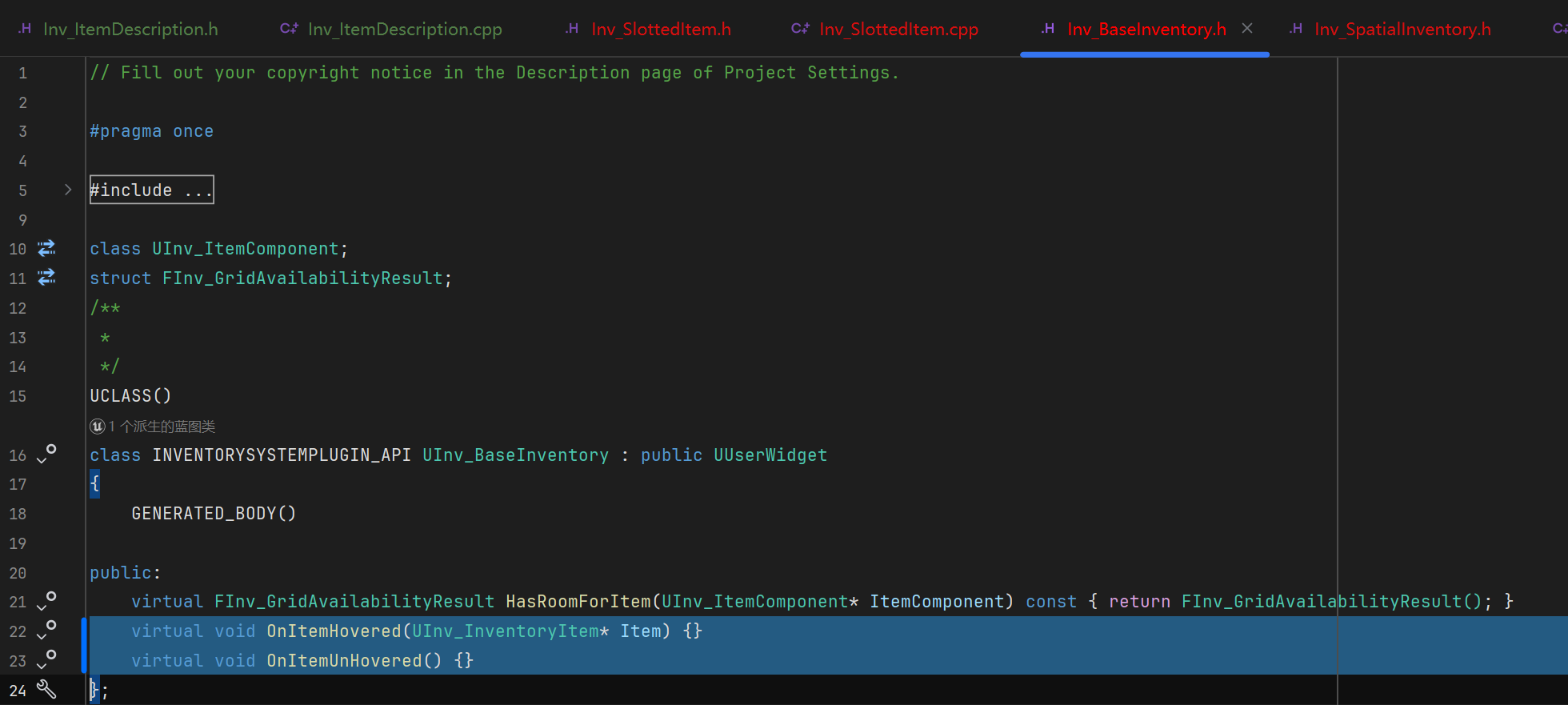Image resolution: width=1568 pixels, height=705 pixels.
Task: Switch to Inv_ItemDescription.h tab
Action: pos(130,30)
